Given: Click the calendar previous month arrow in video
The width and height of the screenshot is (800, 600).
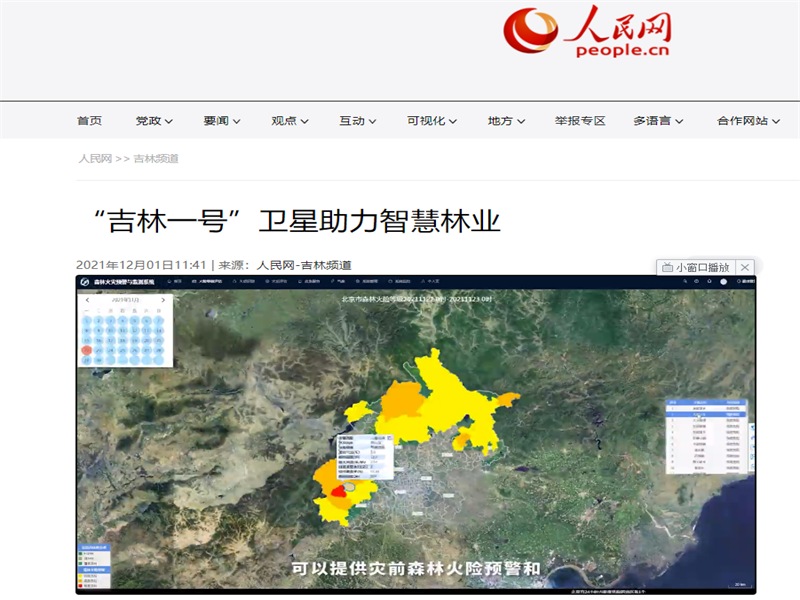Looking at the screenshot, I should tap(88, 300).
